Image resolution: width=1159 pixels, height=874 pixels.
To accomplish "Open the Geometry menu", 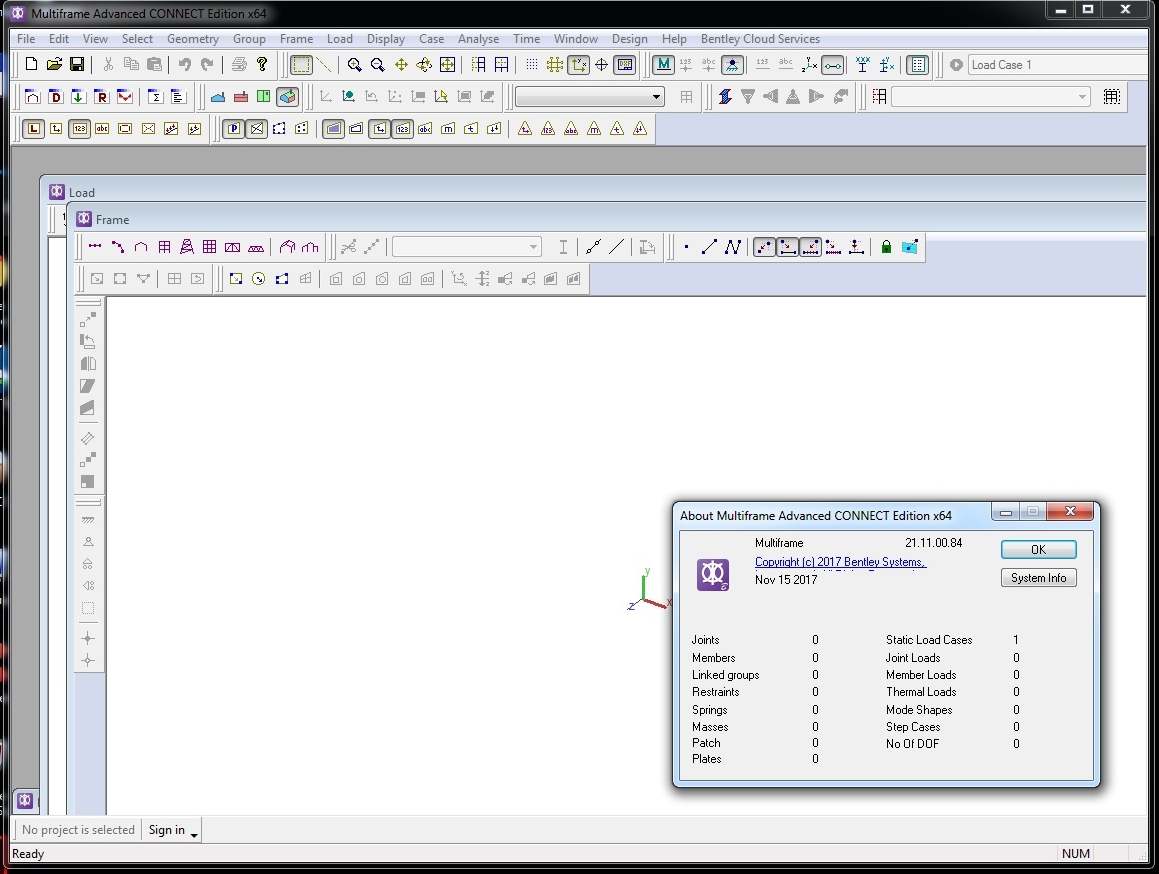I will pos(193,38).
